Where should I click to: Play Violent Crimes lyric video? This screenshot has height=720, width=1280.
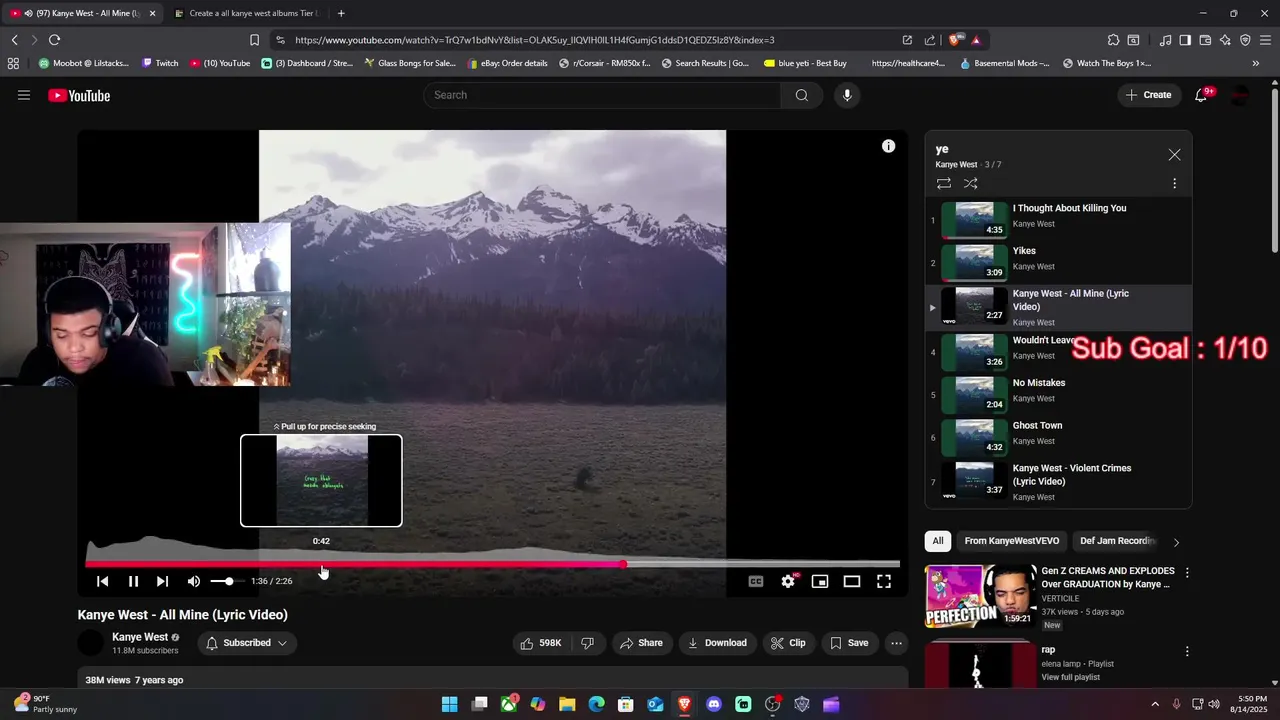1058,483
